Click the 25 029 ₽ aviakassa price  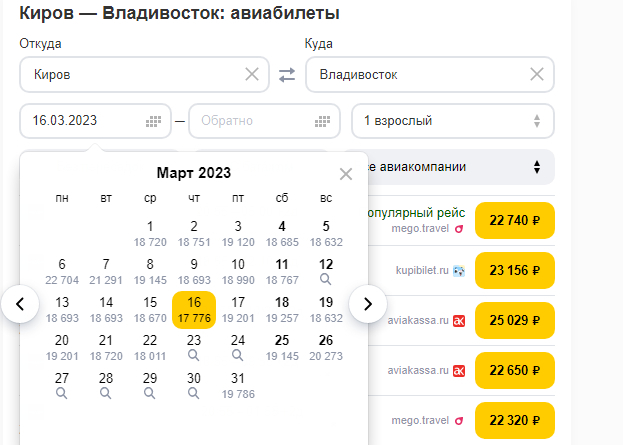(x=514, y=321)
